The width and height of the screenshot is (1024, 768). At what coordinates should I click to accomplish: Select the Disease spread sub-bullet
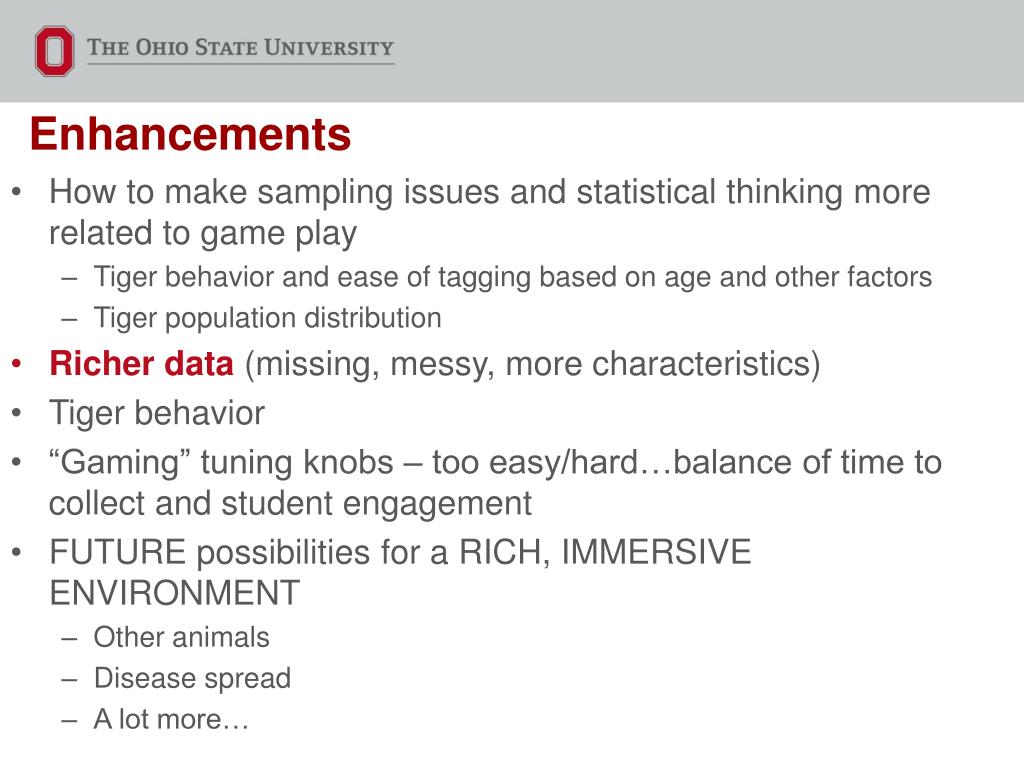(x=192, y=678)
